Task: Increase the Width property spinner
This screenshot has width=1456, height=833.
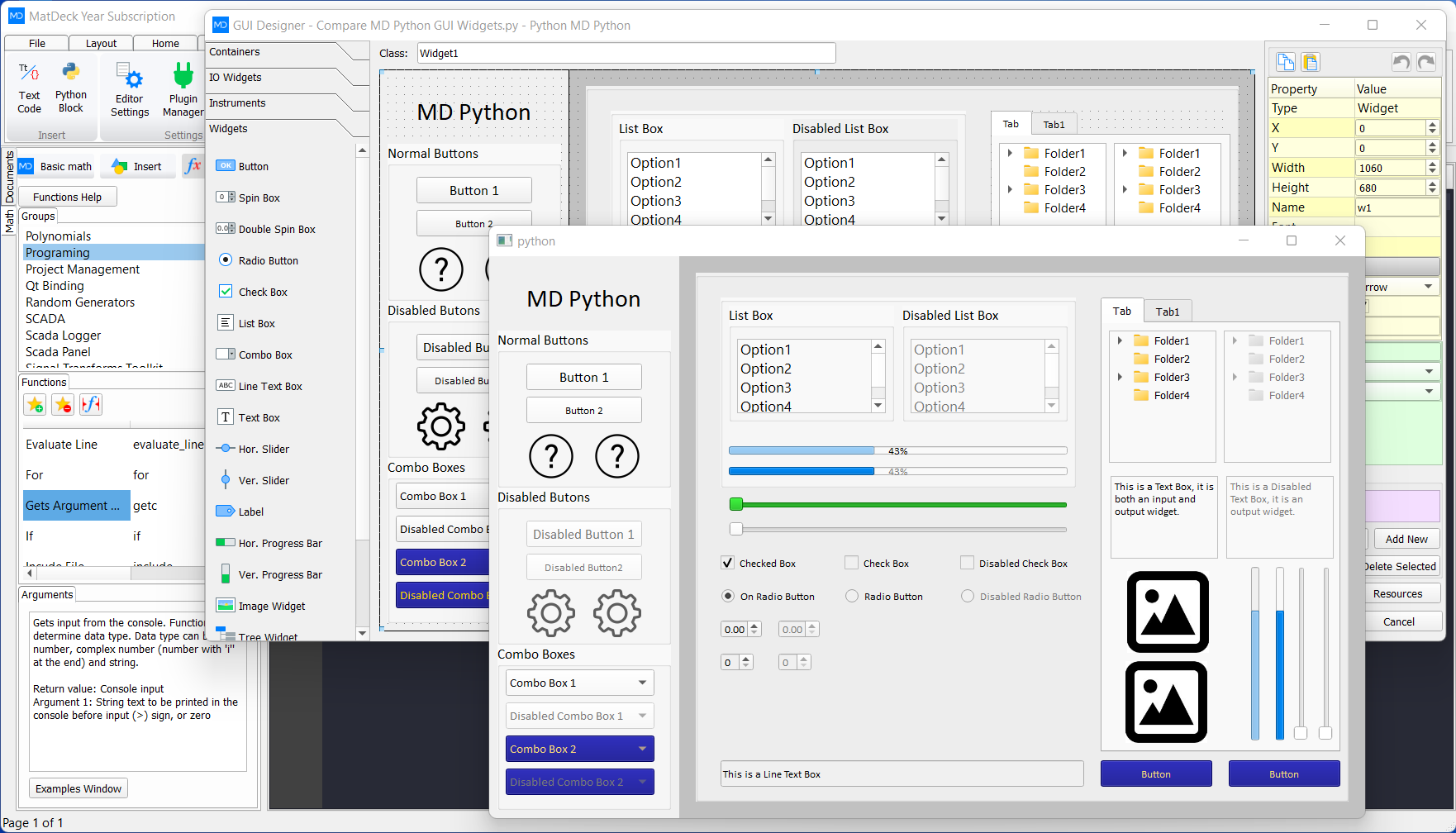Action: 1432,164
